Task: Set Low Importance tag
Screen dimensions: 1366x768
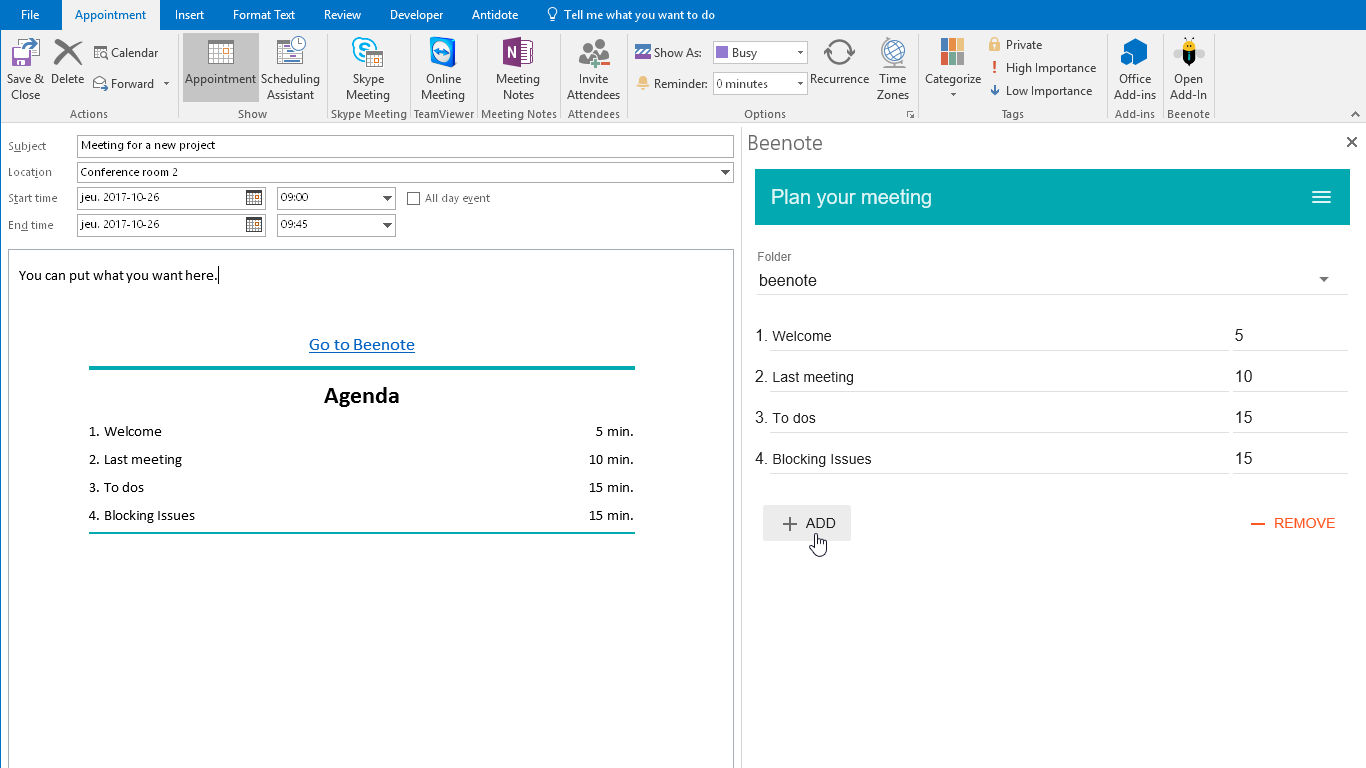Action: (x=1040, y=91)
